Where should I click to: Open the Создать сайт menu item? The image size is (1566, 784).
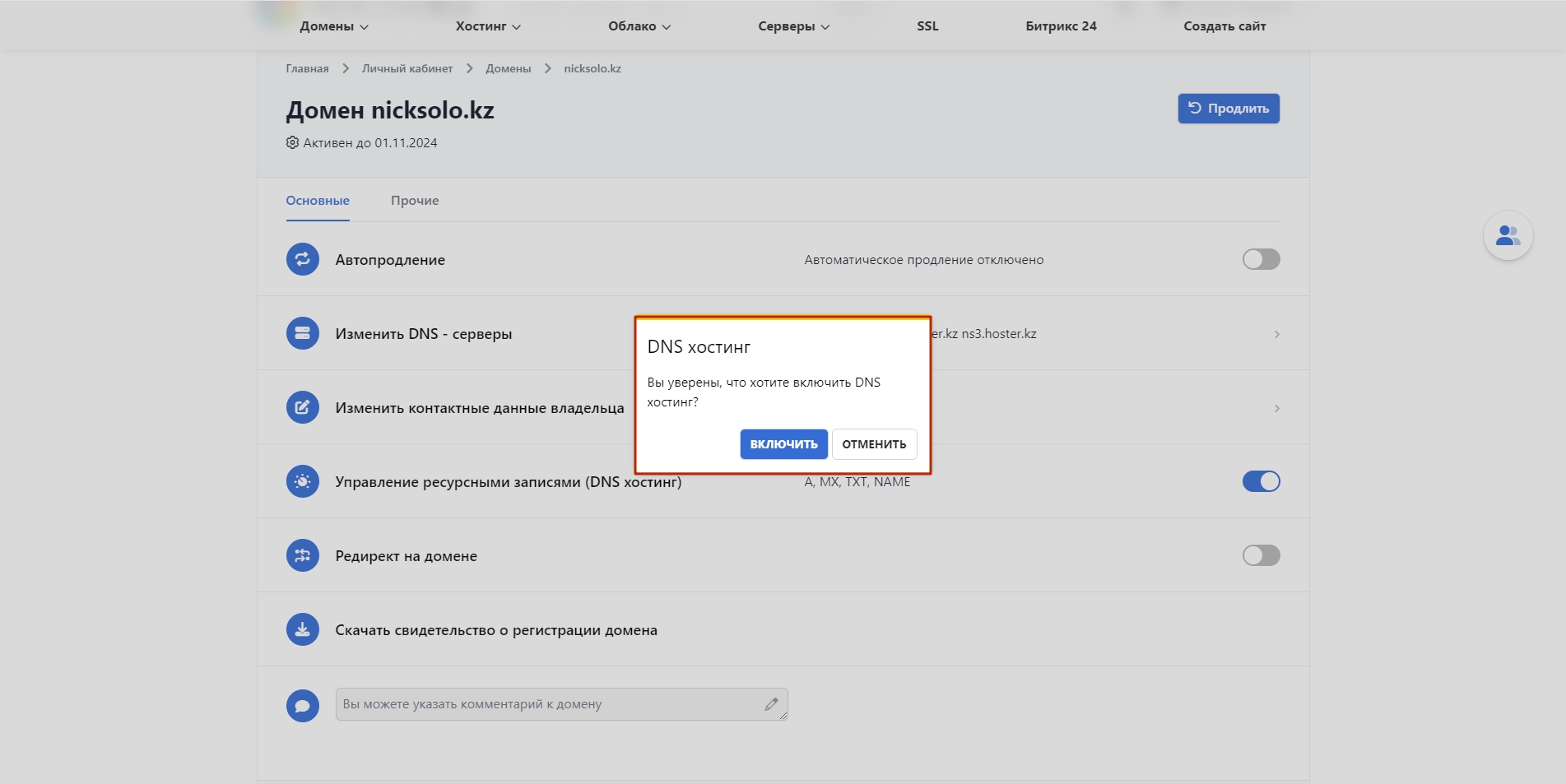tap(1224, 26)
